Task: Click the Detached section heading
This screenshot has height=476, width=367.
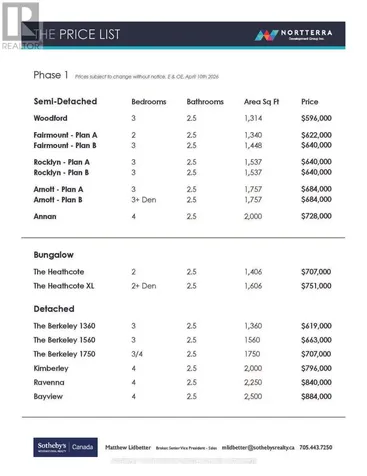Action: pyautogui.click(x=54, y=309)
